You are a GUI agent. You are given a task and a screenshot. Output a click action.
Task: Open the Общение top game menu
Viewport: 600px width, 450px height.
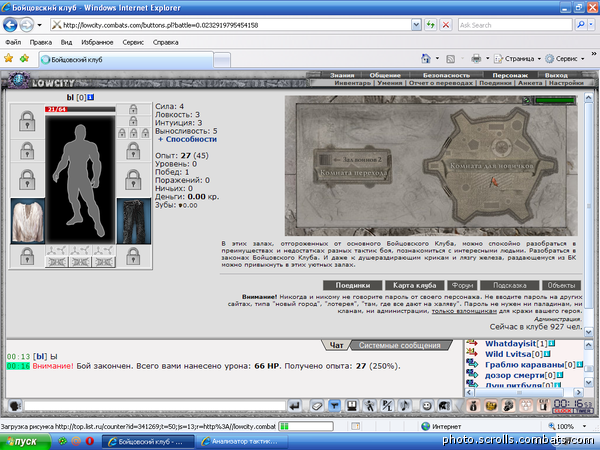[x=385, y=75]
